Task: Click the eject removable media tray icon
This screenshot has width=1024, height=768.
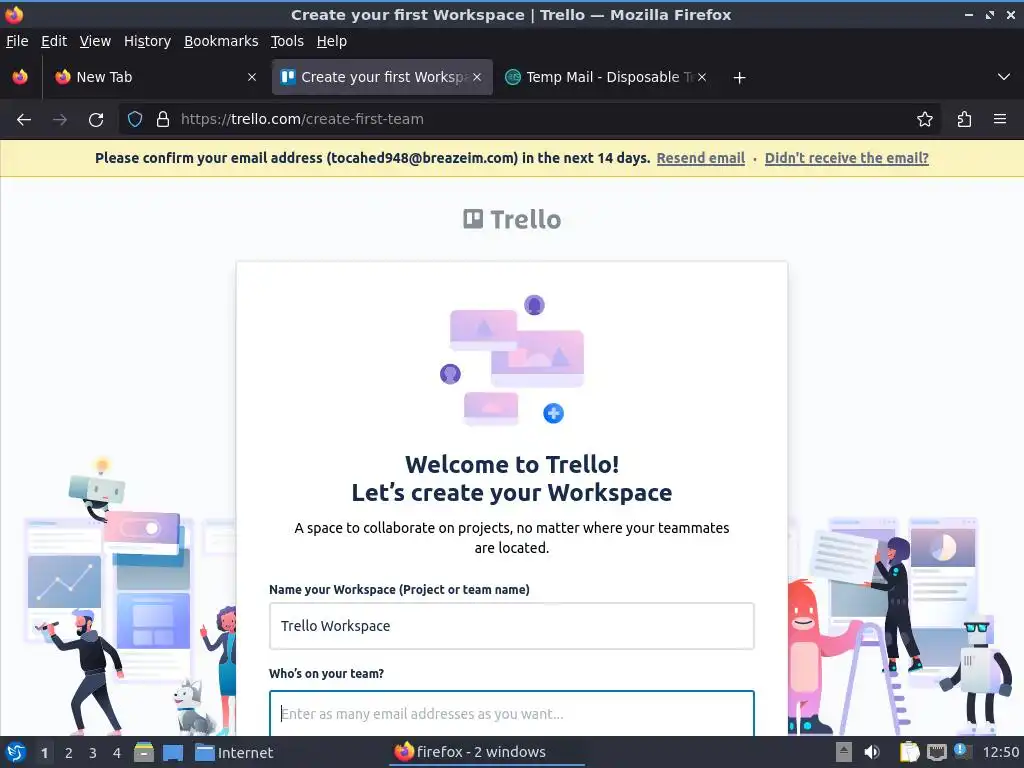Action: tap(844, 752)
